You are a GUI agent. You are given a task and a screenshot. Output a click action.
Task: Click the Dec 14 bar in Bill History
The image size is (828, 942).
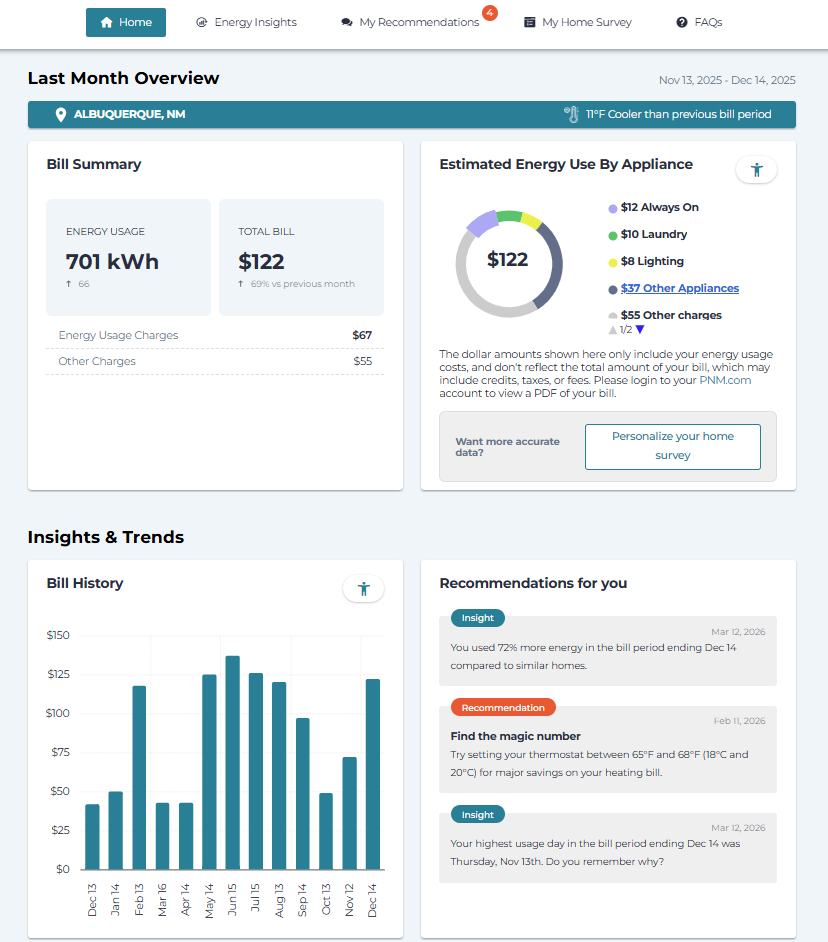pyautogui.click(x=372, y=773)
